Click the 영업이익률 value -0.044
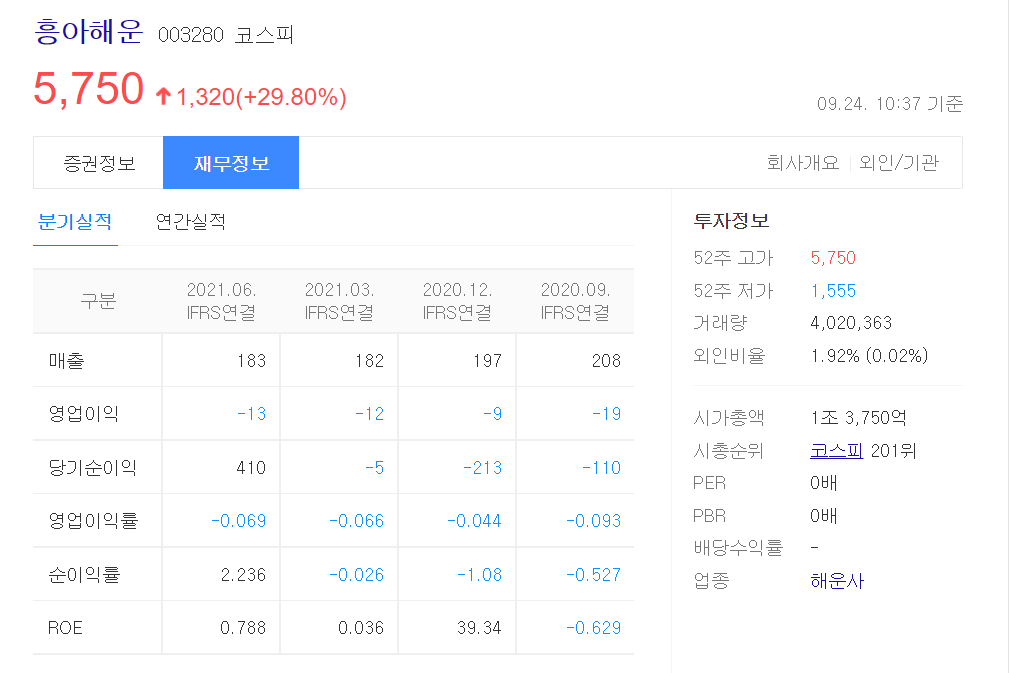Screen dimensions: 1010x673 [474, 520]
